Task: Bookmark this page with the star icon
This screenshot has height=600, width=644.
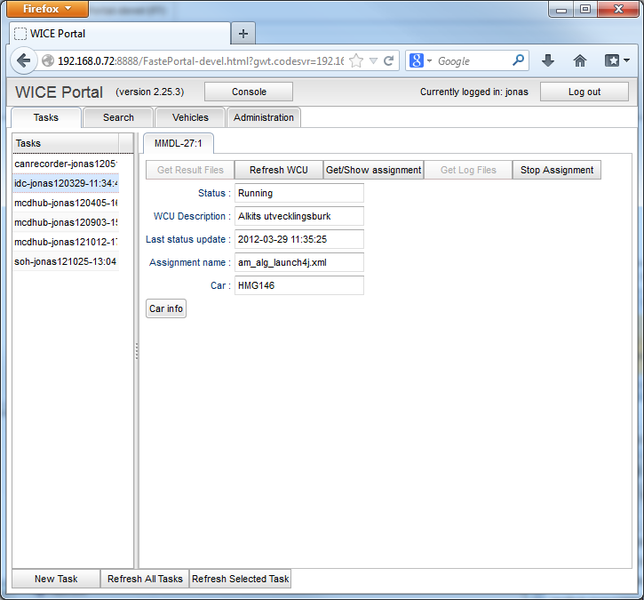Action: click(356, 61)
